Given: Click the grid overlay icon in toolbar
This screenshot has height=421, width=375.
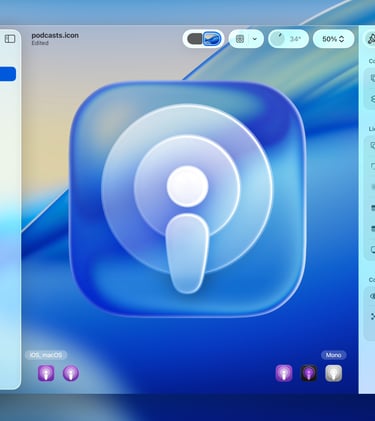Looking at the screenshot, I should (240, 39).
